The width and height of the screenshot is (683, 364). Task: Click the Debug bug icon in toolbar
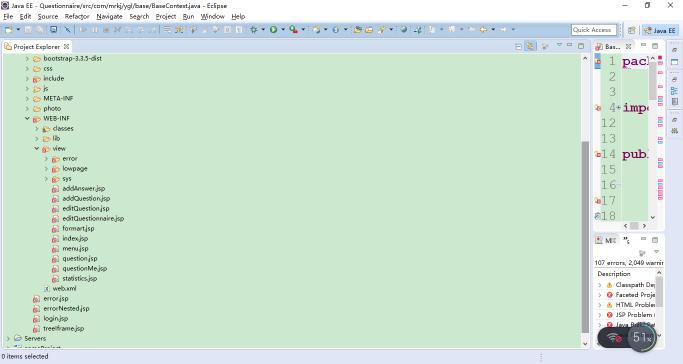click(x=254, y=30)
